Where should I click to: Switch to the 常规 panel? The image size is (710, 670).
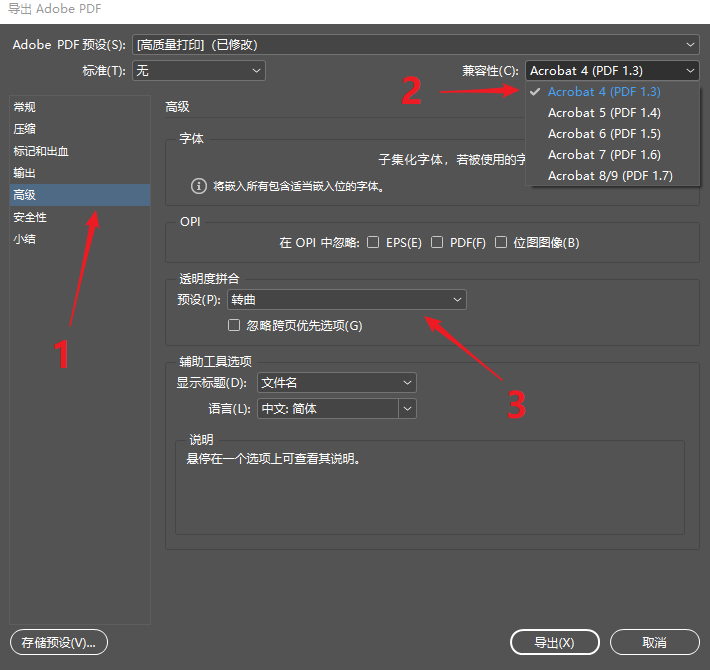coord(26,107)
